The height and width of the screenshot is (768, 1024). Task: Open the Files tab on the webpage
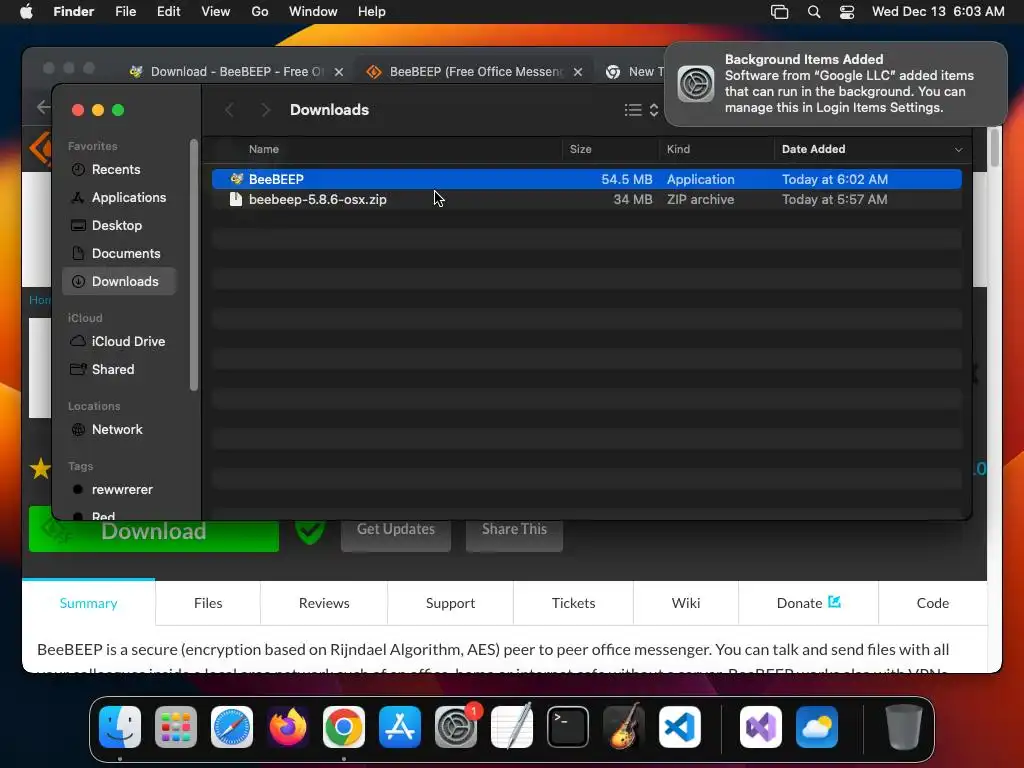click(x=208, y=603)
